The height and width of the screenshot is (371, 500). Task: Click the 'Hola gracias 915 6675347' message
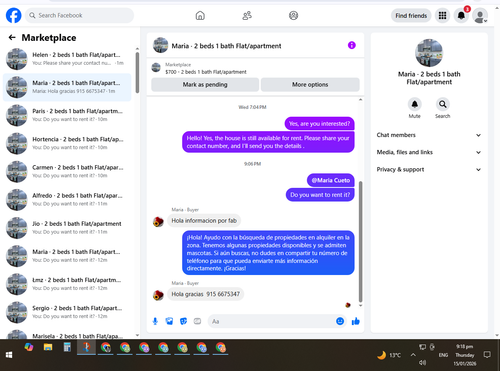tap(205, 294)
